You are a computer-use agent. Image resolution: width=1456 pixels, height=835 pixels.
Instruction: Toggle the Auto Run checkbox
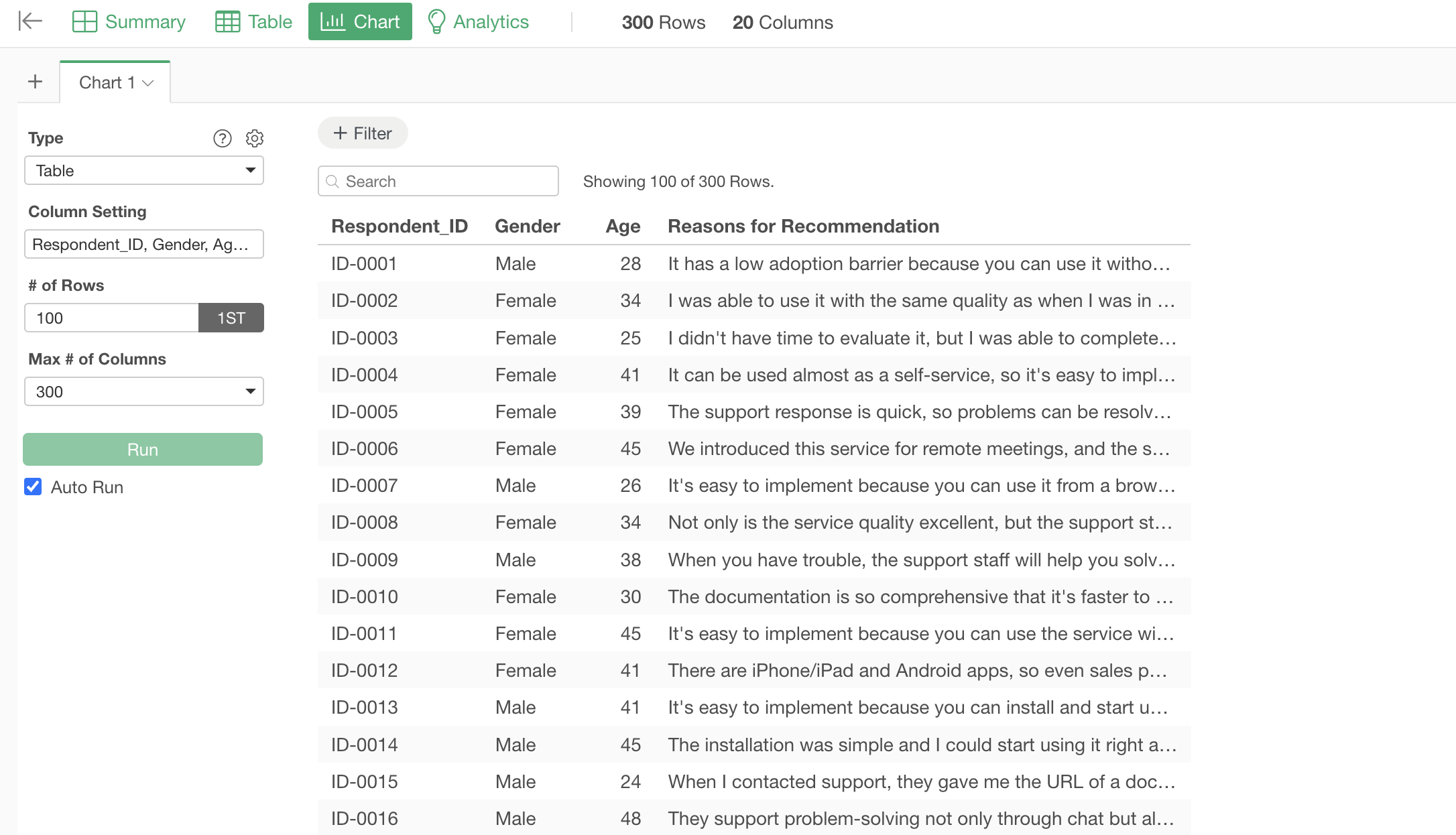coord(33,487)
